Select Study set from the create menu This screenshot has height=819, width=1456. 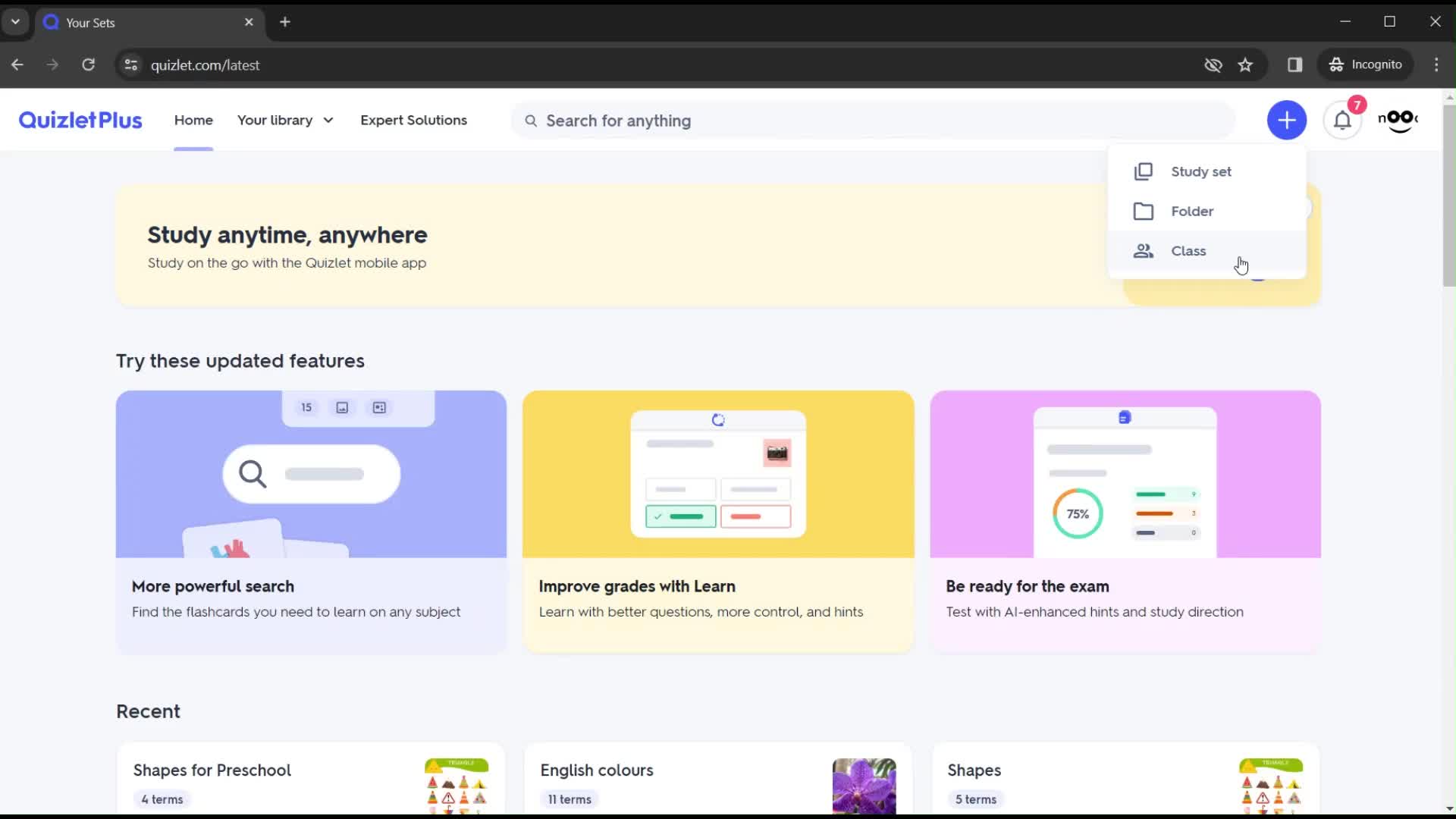pos(1207,171)
